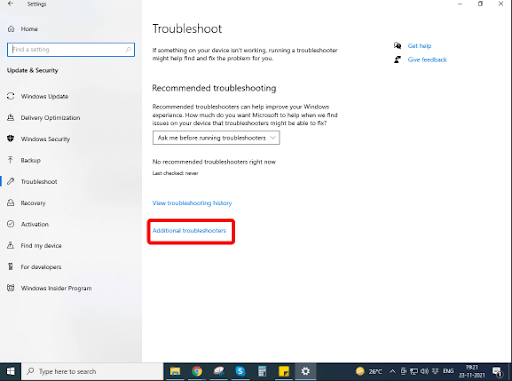Launch Google Chrome from the taskbar
Viewport: 512px width, 381px height.
pyautogui.click(x=197, y=371)
